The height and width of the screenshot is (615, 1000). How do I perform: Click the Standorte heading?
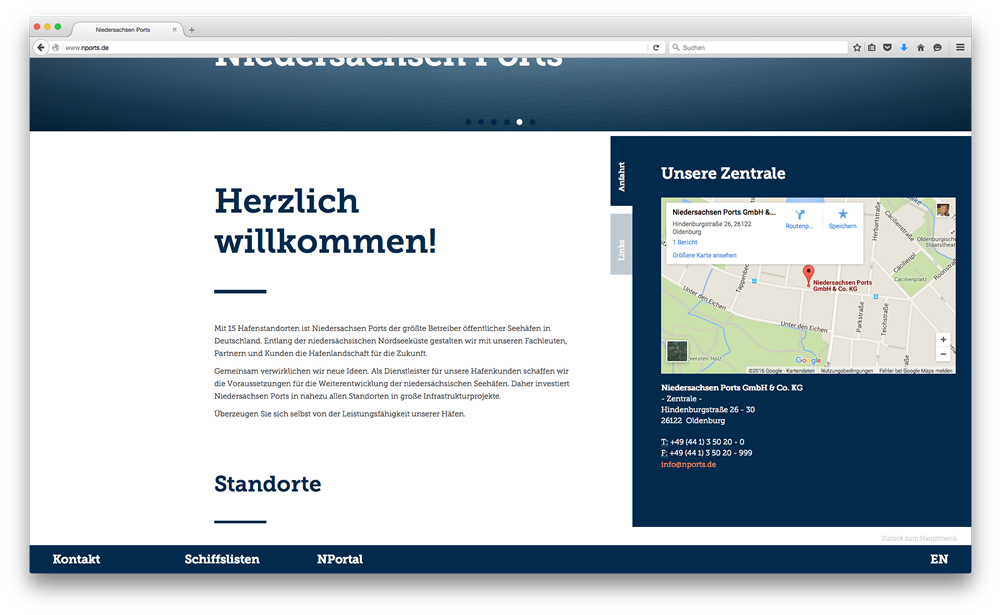point(268,484)
